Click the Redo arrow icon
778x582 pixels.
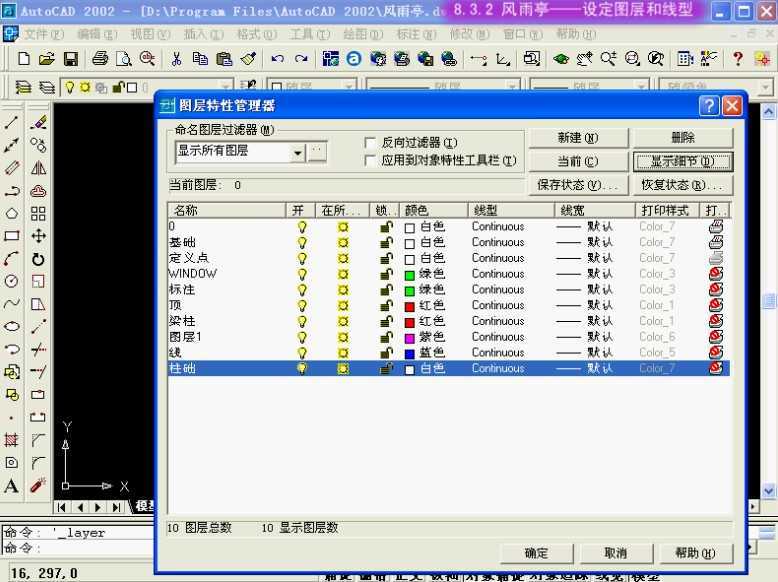coord(301,59)
